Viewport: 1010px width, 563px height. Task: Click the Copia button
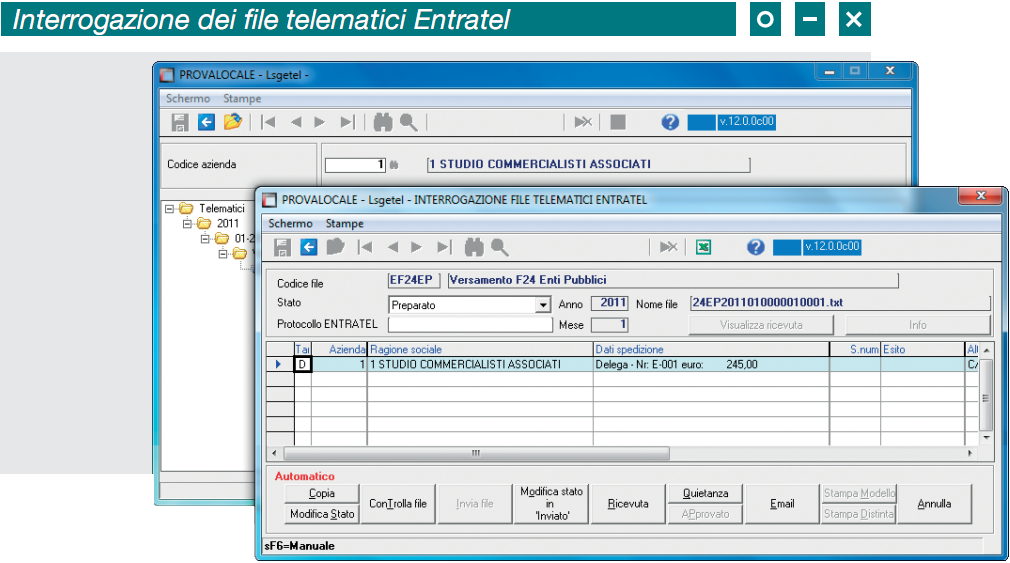(321, 493)
